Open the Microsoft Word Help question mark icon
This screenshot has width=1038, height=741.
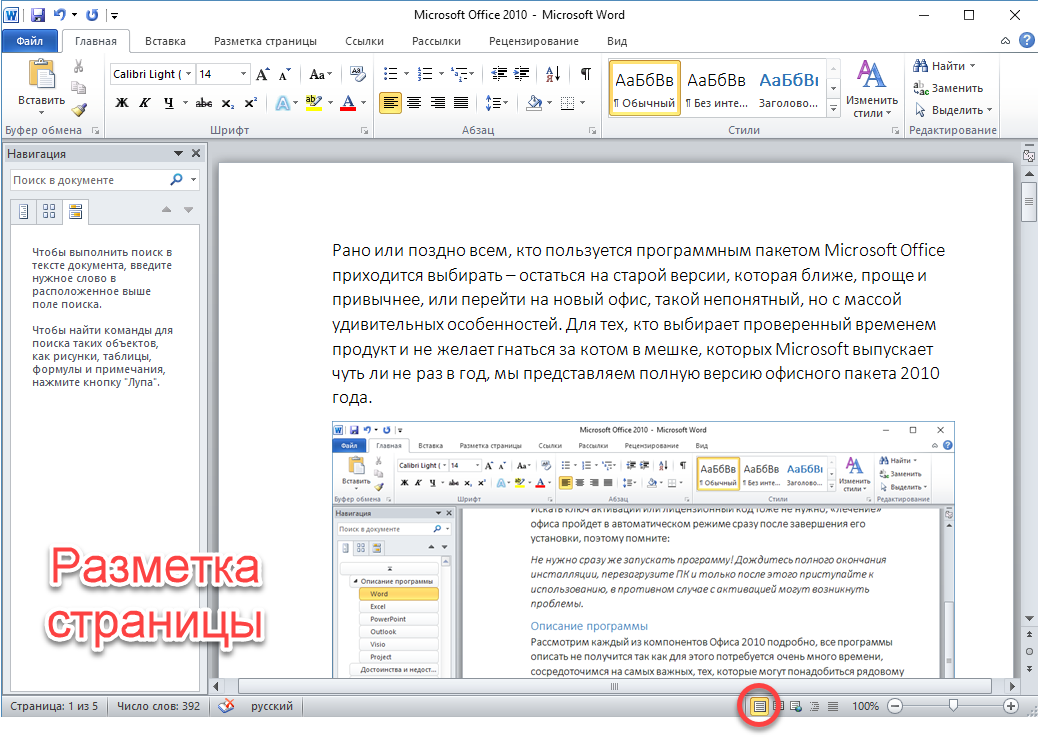(x=1026, y=41)
